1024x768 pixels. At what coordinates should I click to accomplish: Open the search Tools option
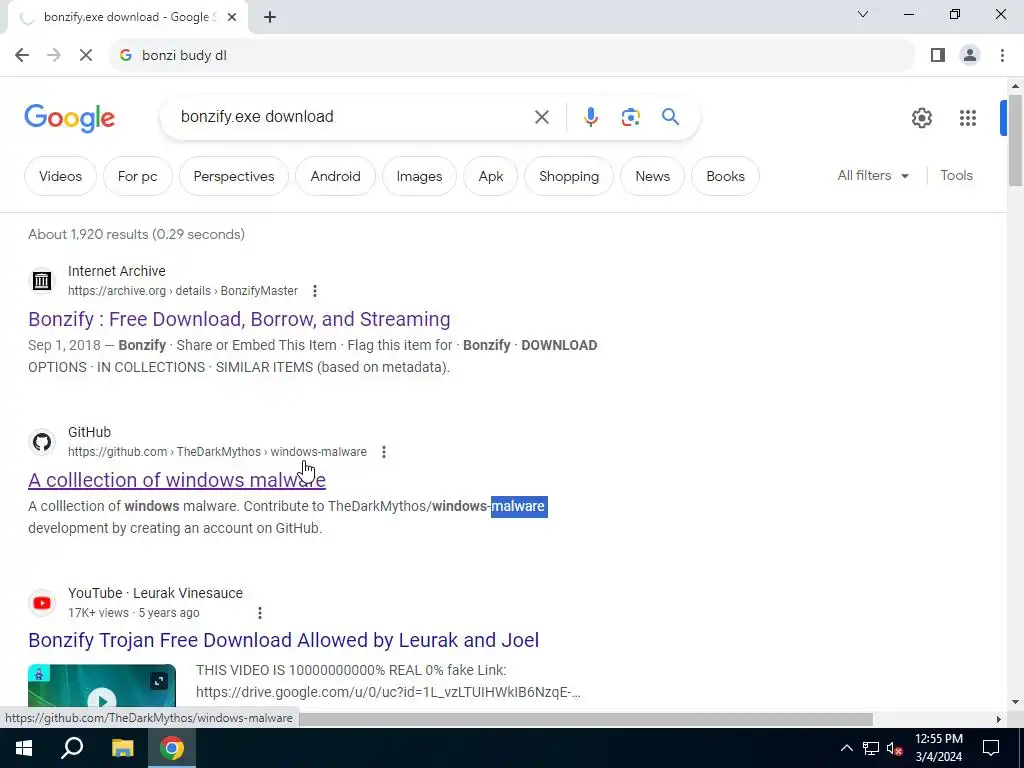(x=956, y=176)
